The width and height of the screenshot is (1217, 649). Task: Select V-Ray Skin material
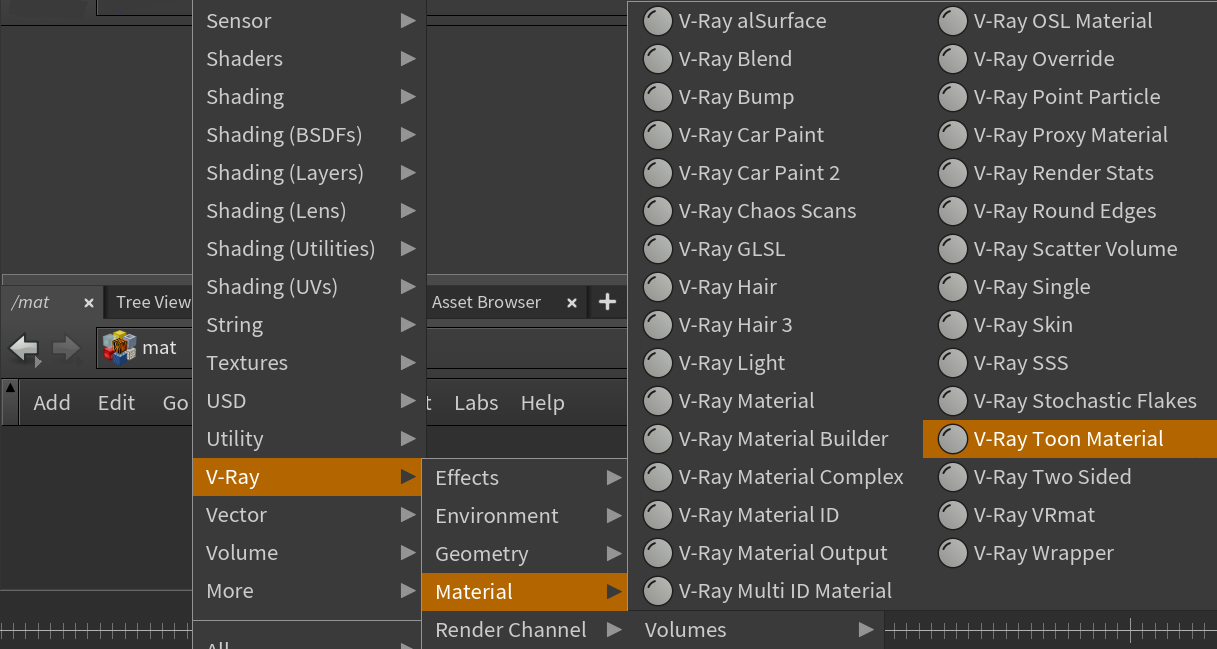tap(1070, 325)
